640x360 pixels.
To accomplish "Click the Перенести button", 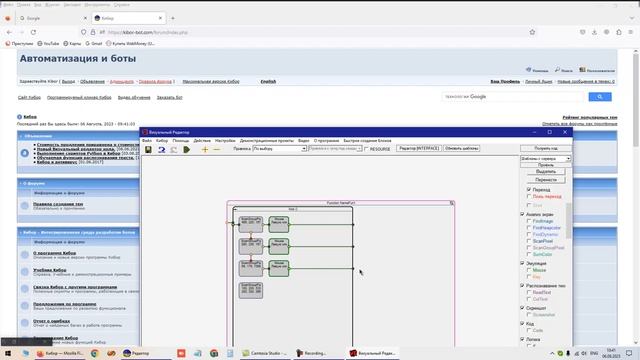I will [x=546, y=180].
